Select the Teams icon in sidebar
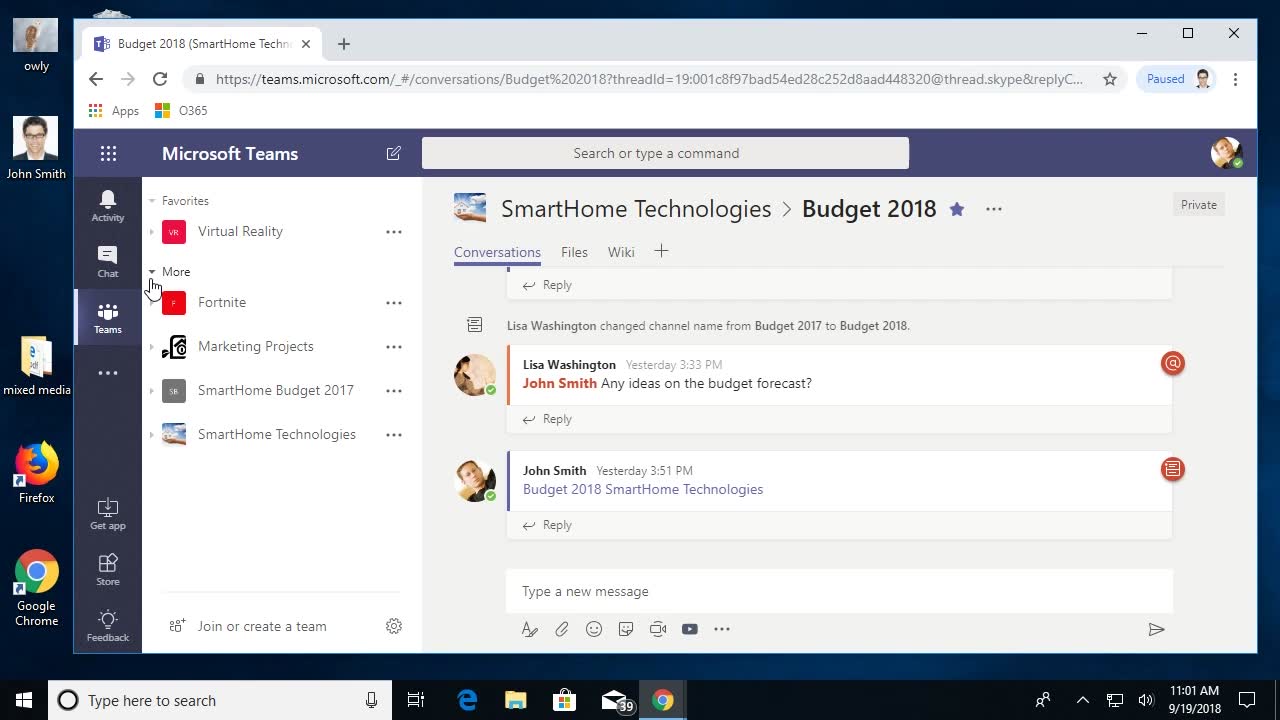The width and height of the screenshot is (1280, 720). pyautogui.click(x=108, y=318)
